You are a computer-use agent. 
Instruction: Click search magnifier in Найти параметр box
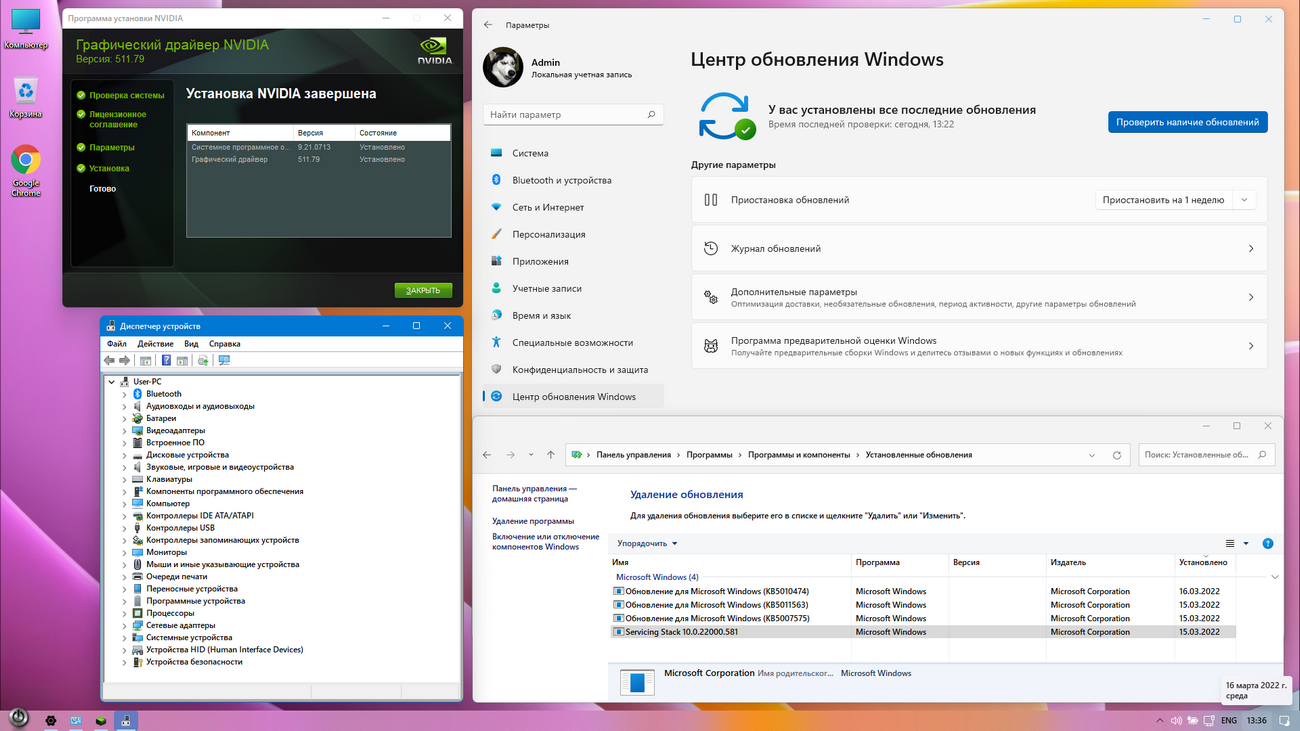(652, 115)
